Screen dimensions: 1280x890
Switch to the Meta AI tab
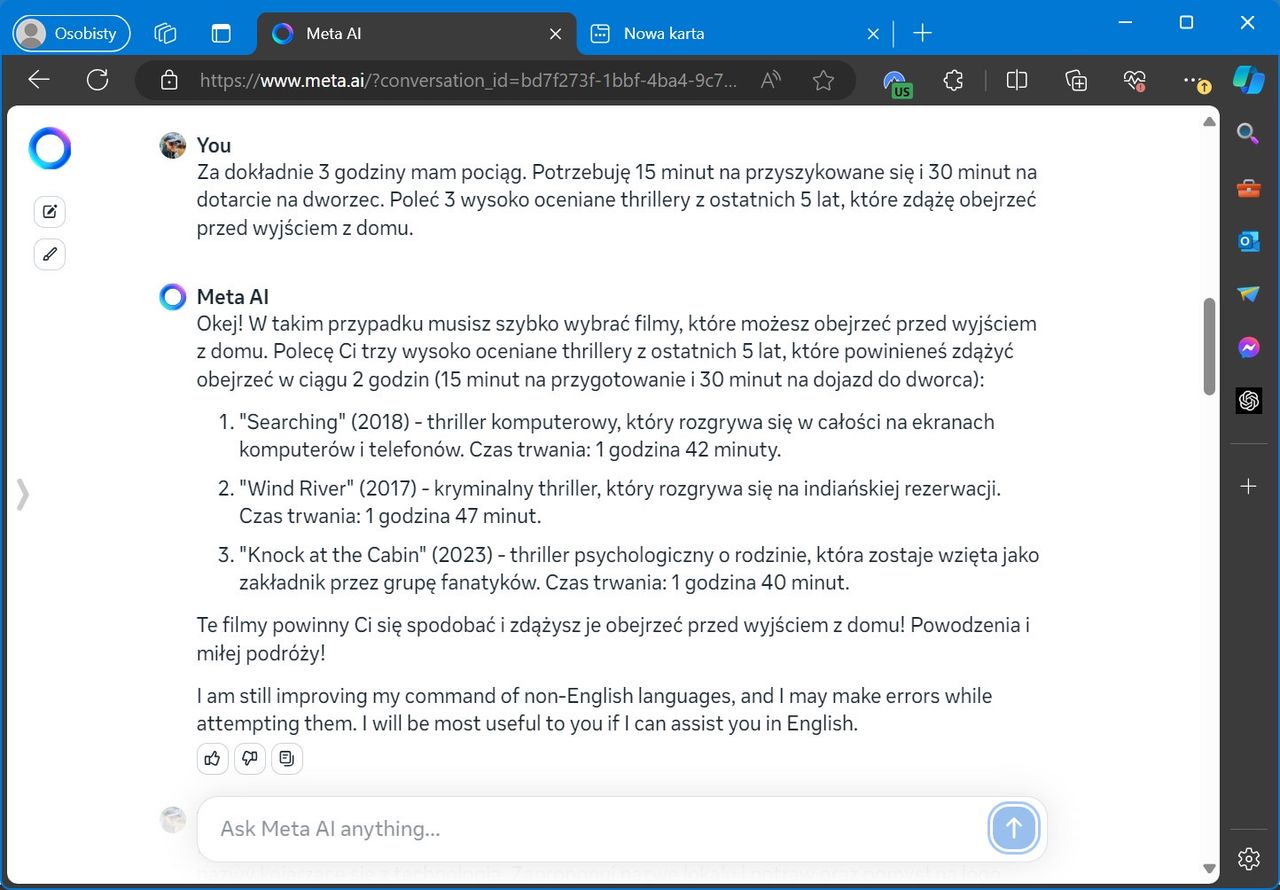(x=416, y=33)
